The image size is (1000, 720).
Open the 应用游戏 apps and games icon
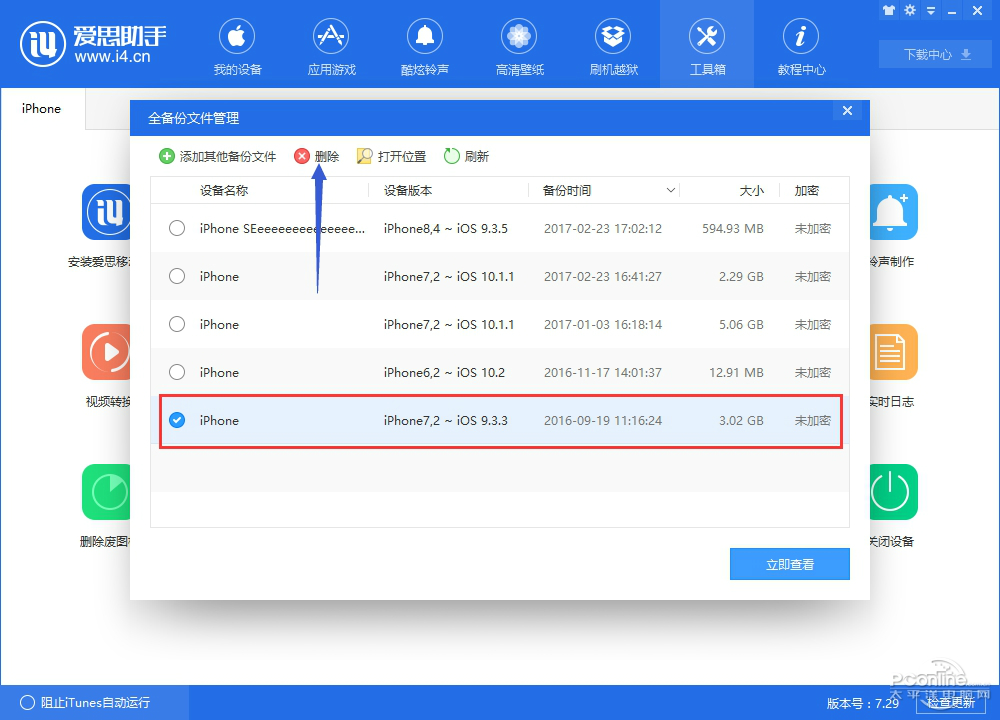[331, 47]
